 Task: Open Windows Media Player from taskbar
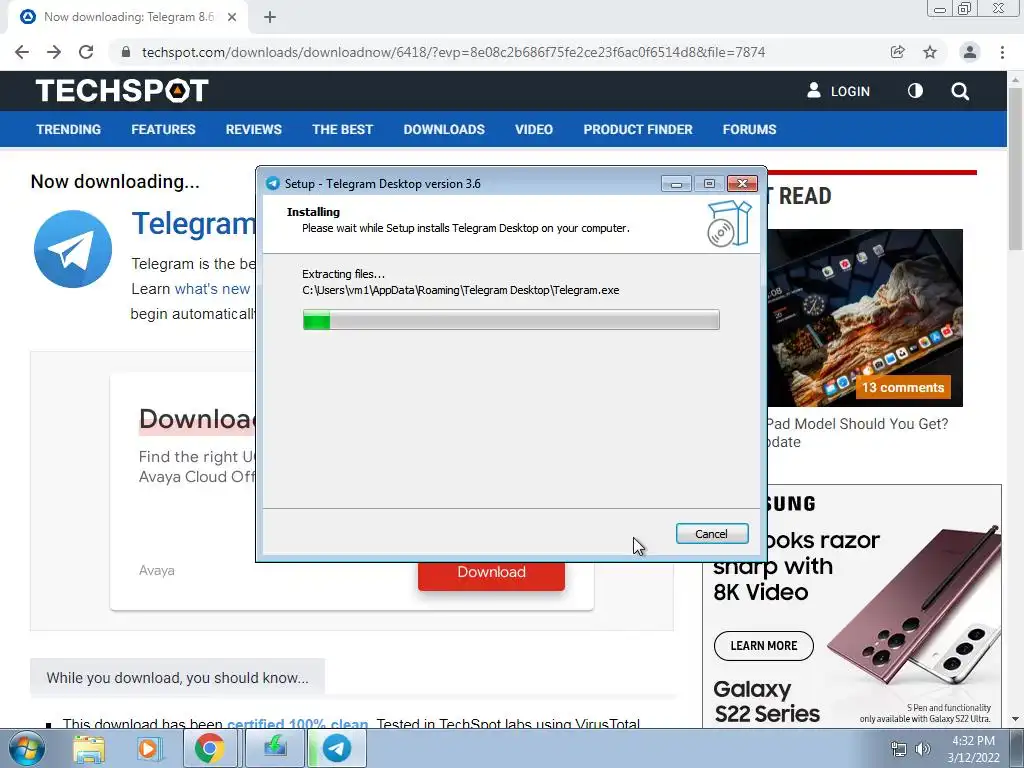tap(148, 748)
